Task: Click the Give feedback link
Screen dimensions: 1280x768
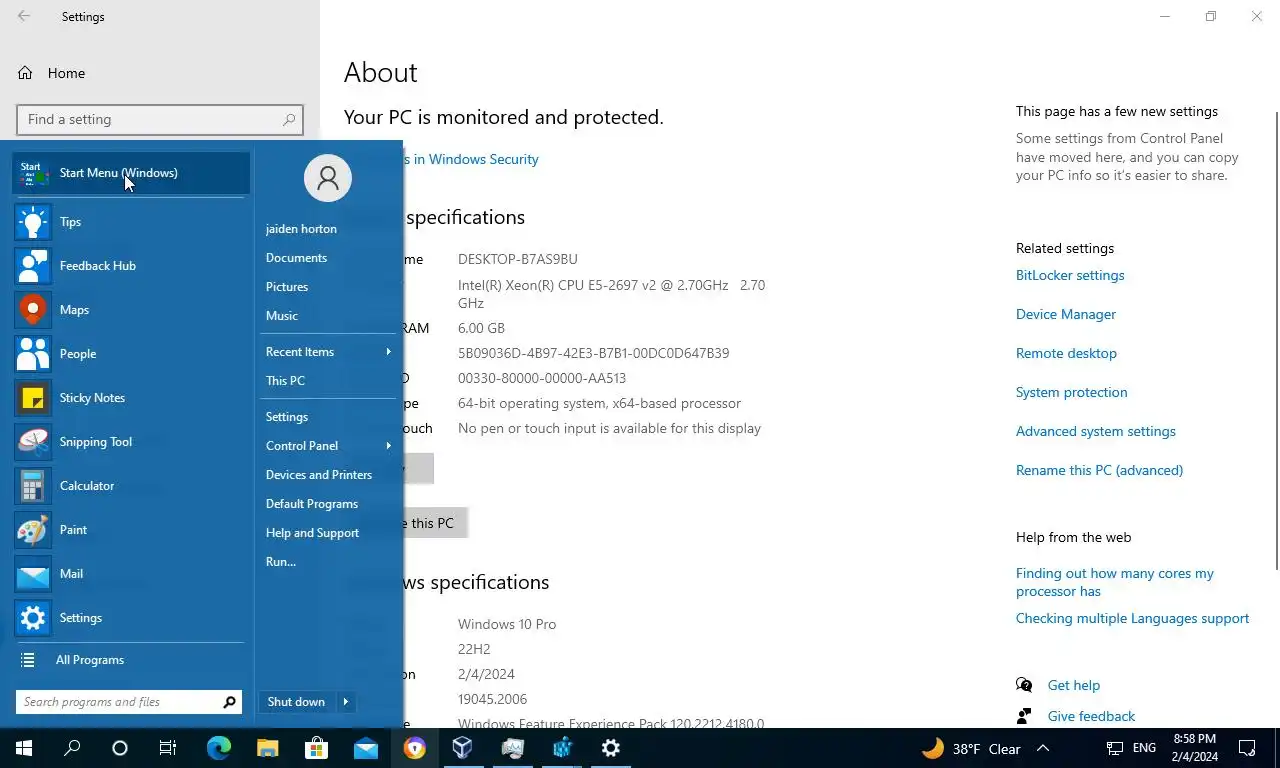Action: pos(1091,716)
